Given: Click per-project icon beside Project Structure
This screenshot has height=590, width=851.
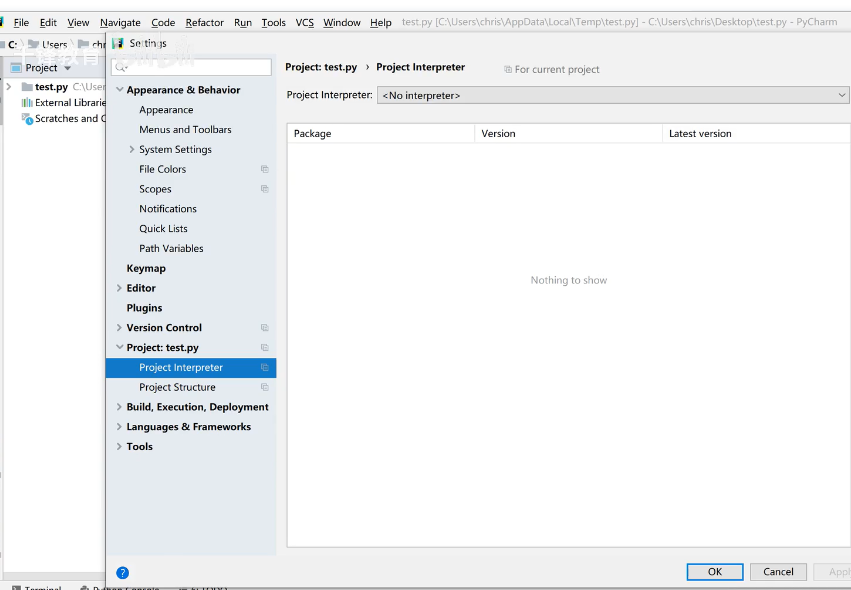Looking at the screenshot, I should (x=265, y=387).
